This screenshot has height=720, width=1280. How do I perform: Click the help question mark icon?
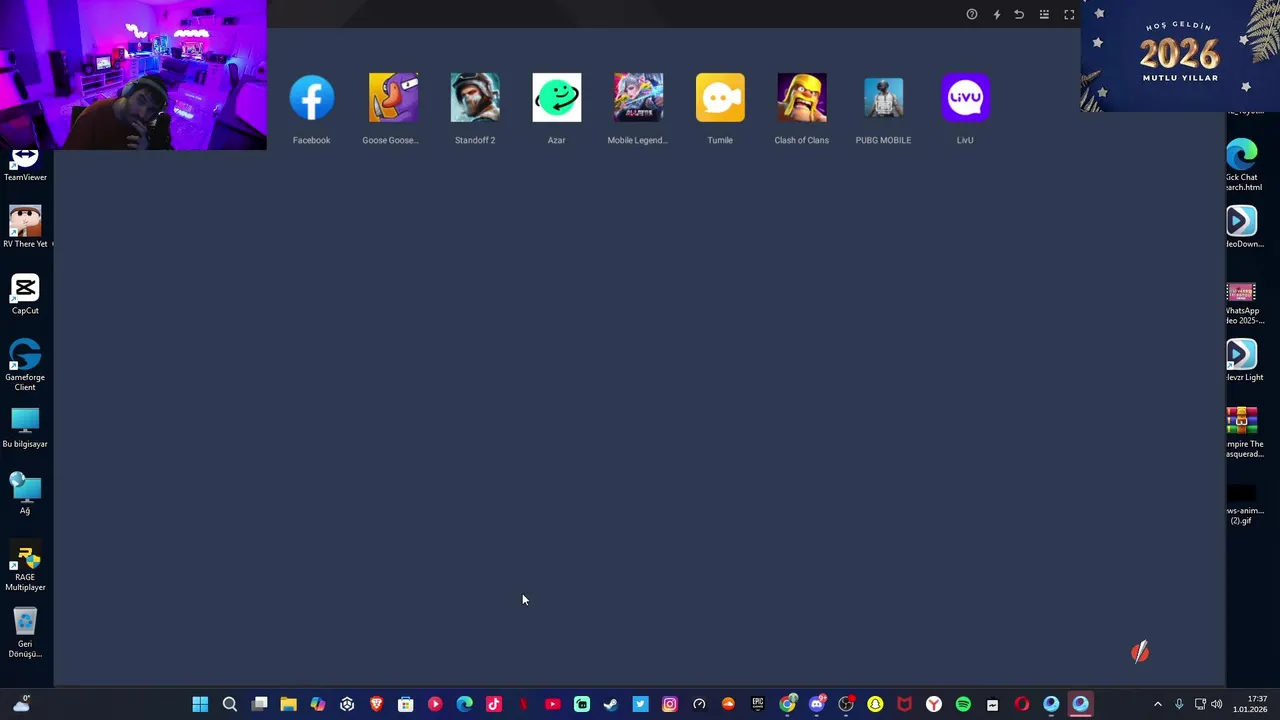pyautogui.click(x=972, y=14)
